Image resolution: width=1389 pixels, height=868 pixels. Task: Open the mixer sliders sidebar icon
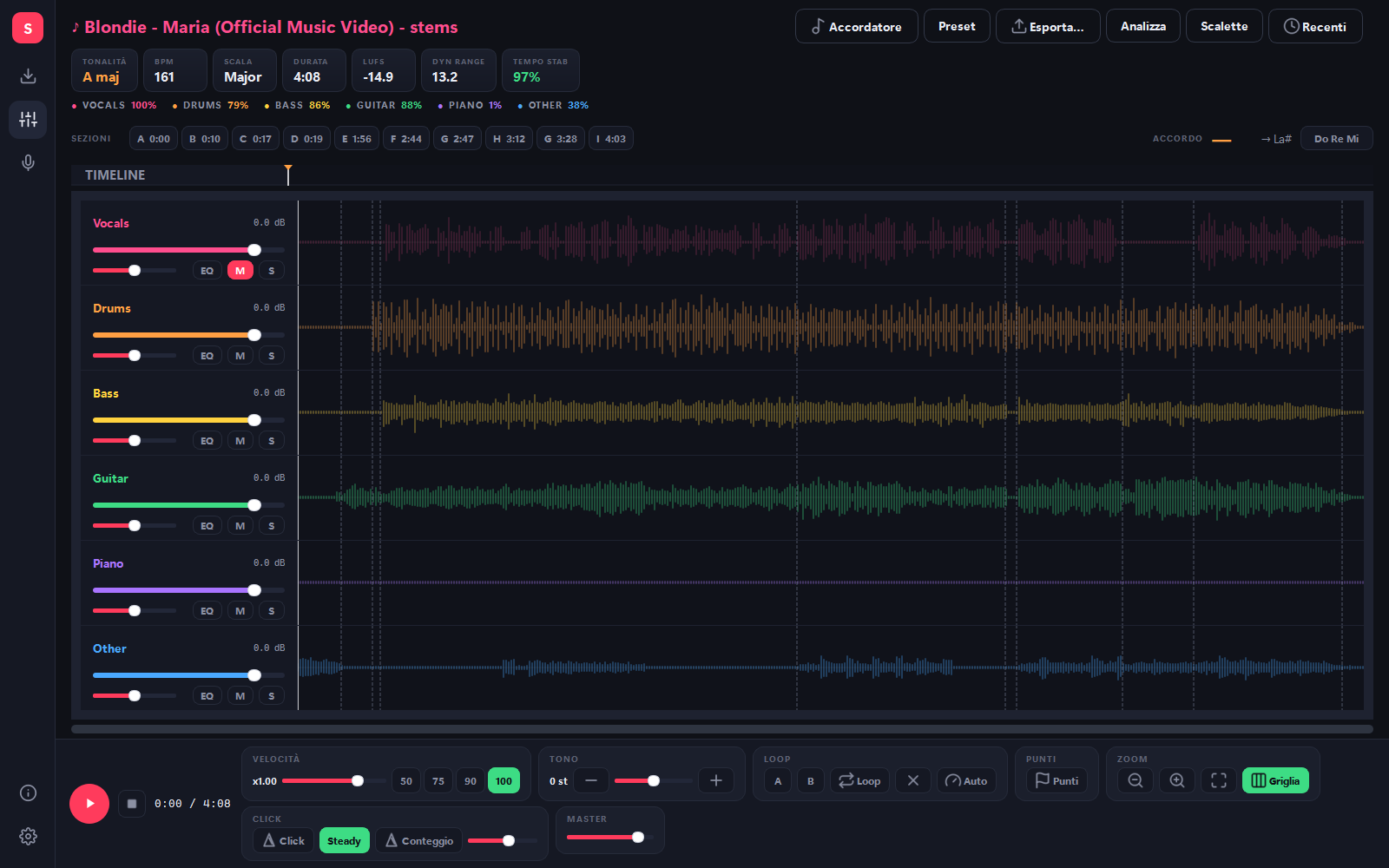(x=28, y=119)
